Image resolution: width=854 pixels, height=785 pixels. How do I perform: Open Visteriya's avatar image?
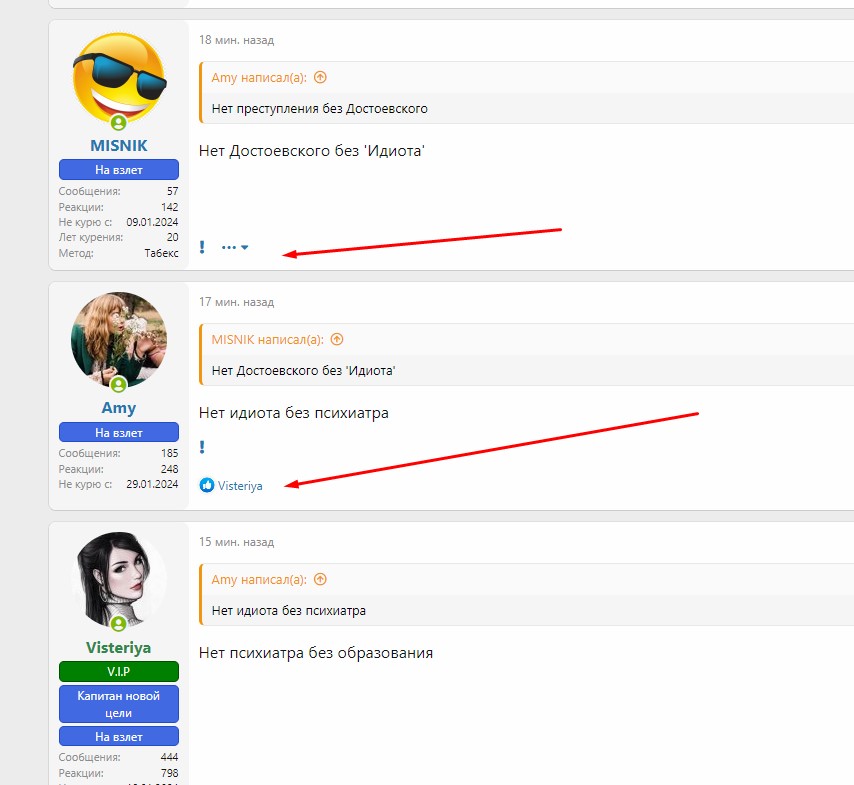tap(119, 580)
